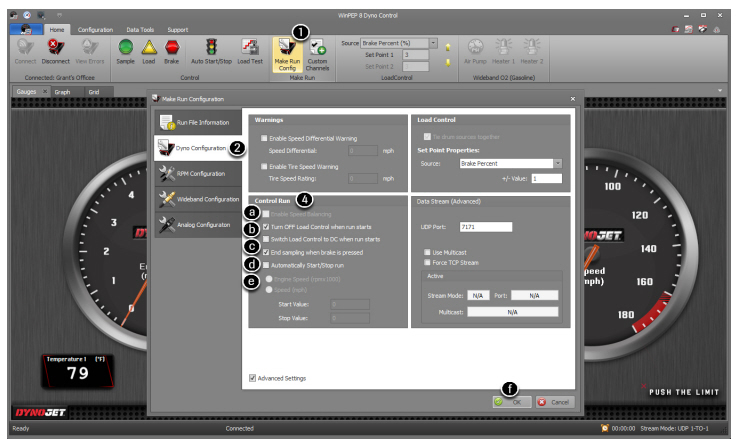The image size is (738, 448).
Task: Select the Wideband Configuration side tab
Action: [x=199, y=199]
